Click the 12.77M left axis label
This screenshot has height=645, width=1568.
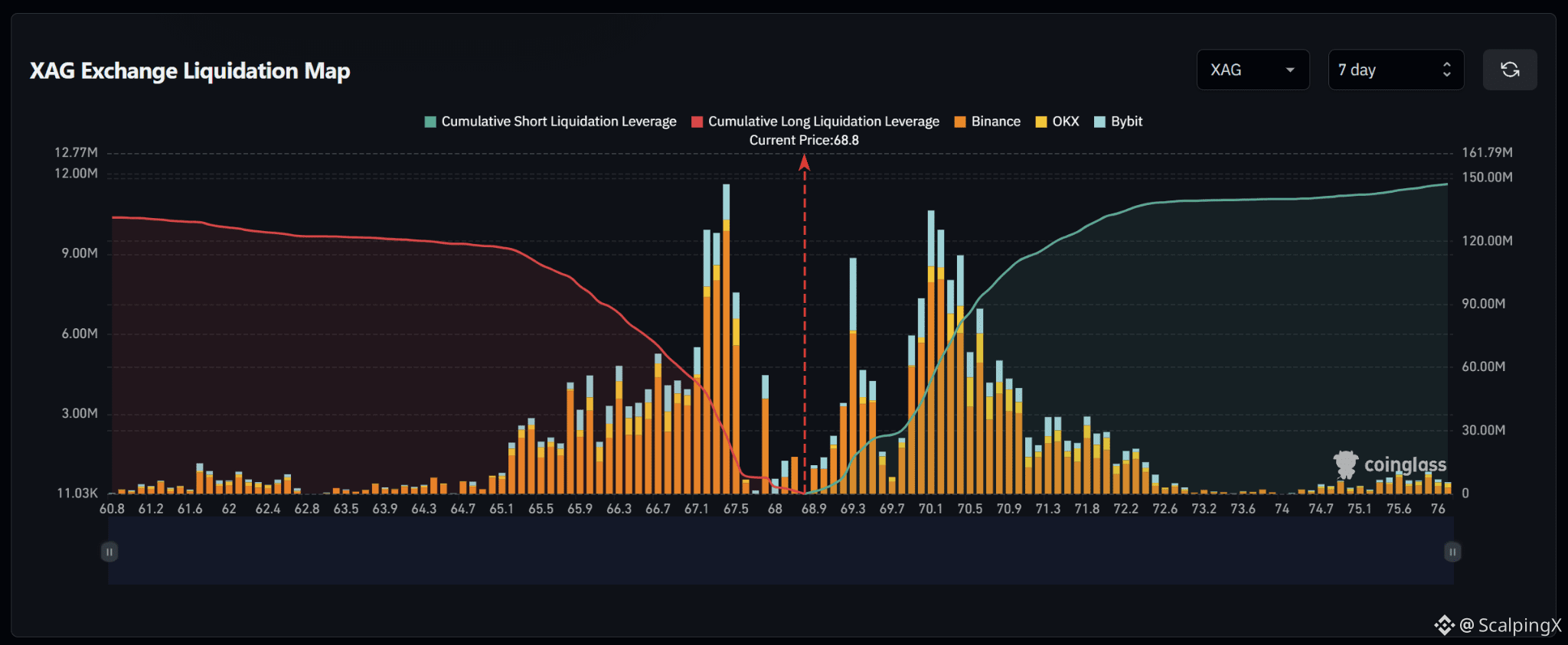click(x=76, y=152)
